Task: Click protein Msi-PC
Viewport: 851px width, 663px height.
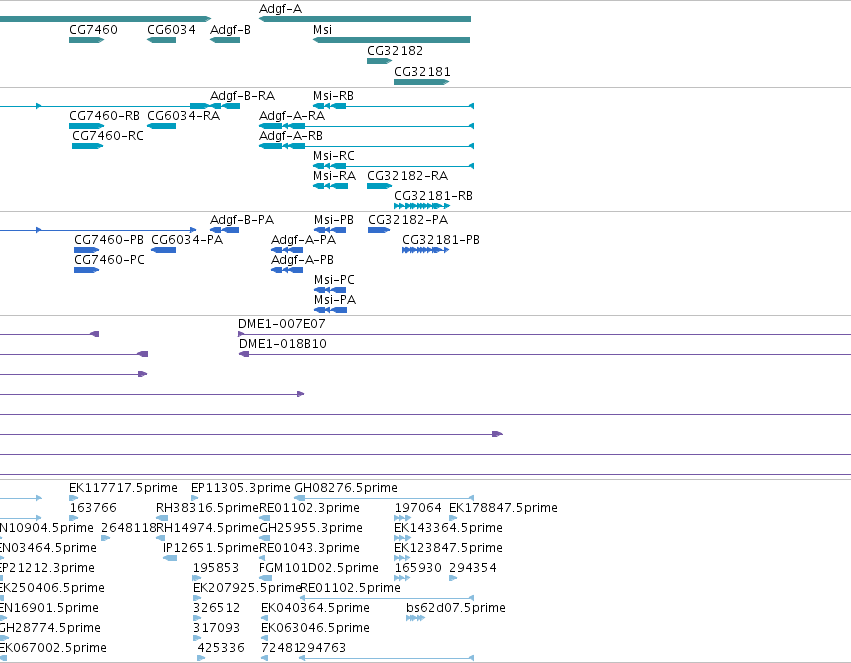Action: 330,290
